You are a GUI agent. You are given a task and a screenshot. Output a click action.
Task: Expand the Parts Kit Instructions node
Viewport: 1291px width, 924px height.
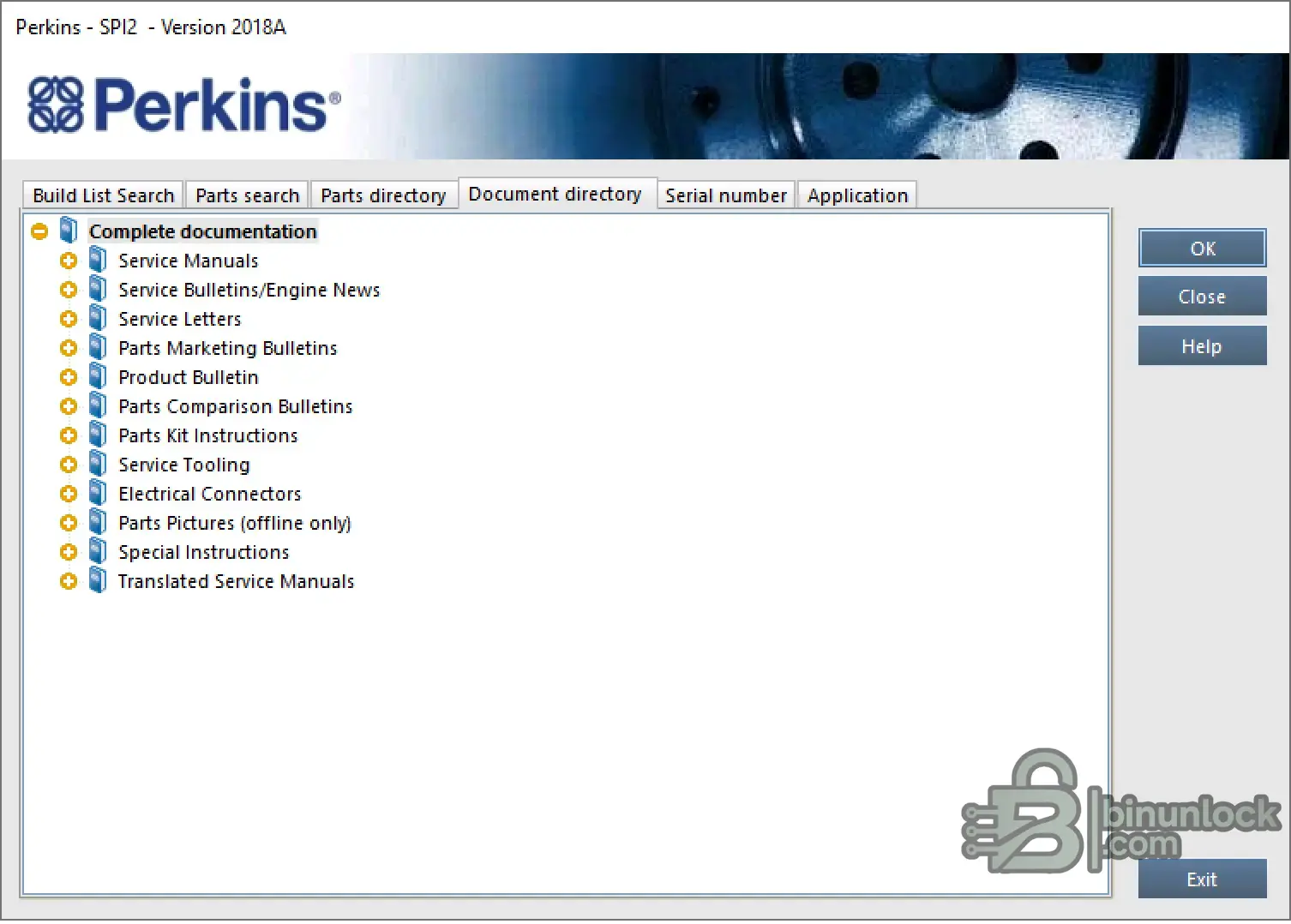click(69, 435)
